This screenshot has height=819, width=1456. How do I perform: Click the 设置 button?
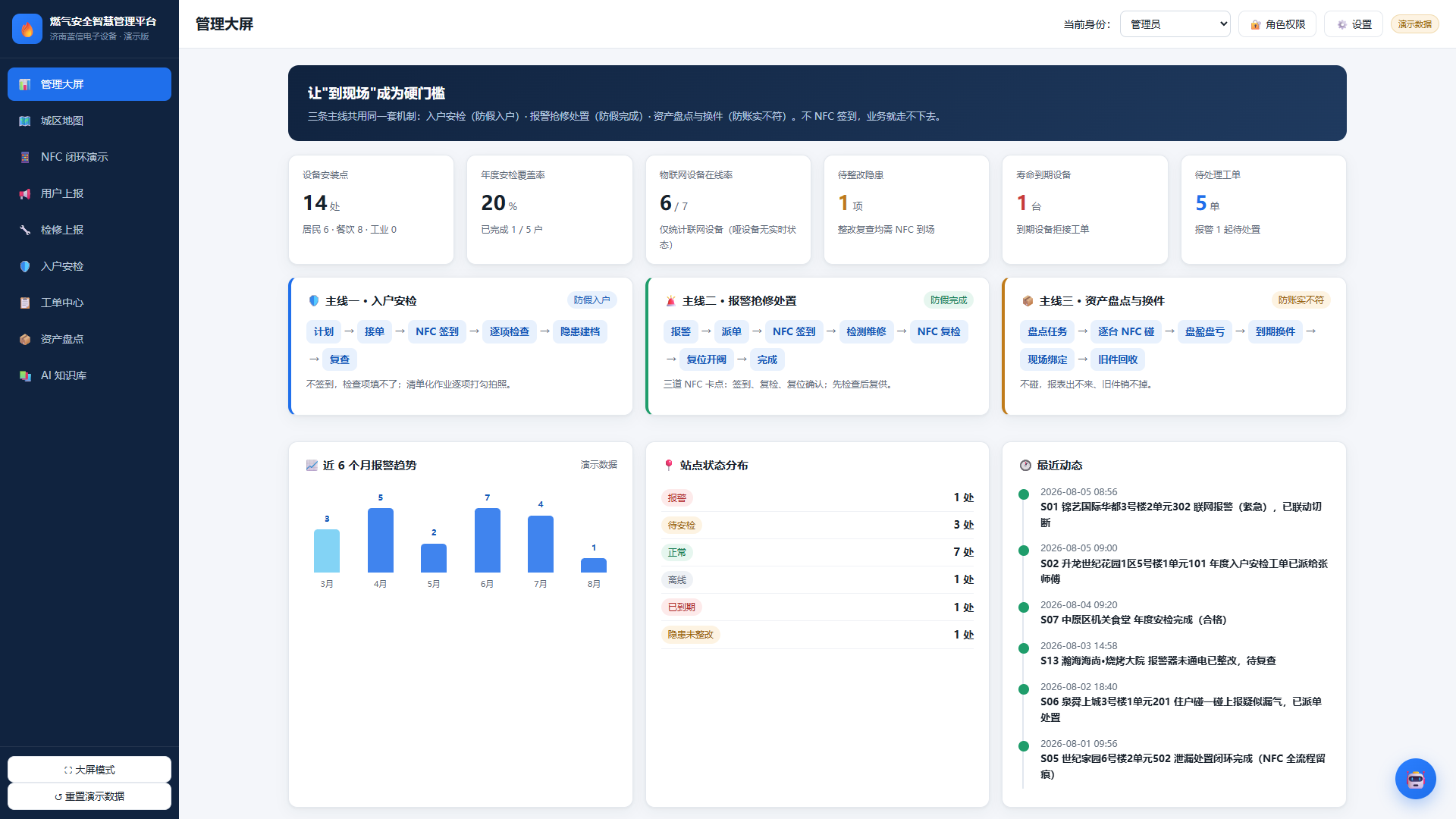coord(1354,24)
